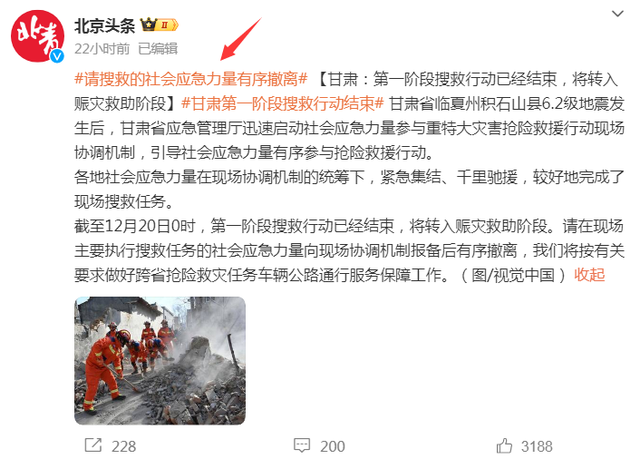The image size is (640, 459).
Task: Click the gold crown membership badge
Action: (x=149, y=25)
